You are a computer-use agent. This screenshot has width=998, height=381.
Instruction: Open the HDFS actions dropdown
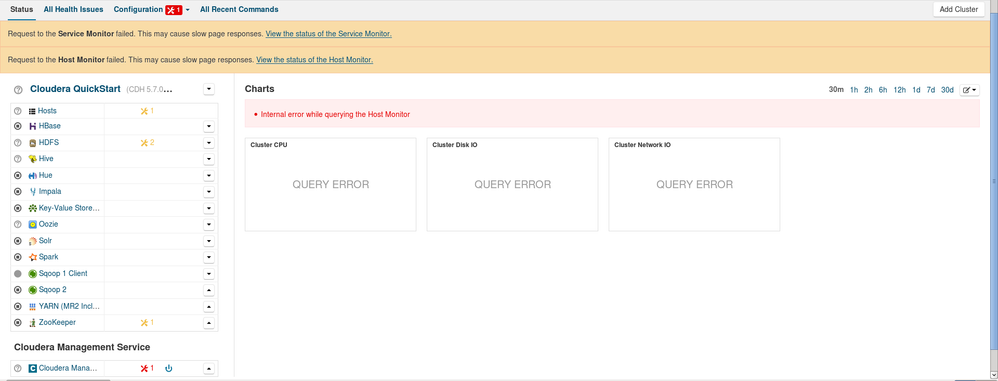[x=209, y=142]
